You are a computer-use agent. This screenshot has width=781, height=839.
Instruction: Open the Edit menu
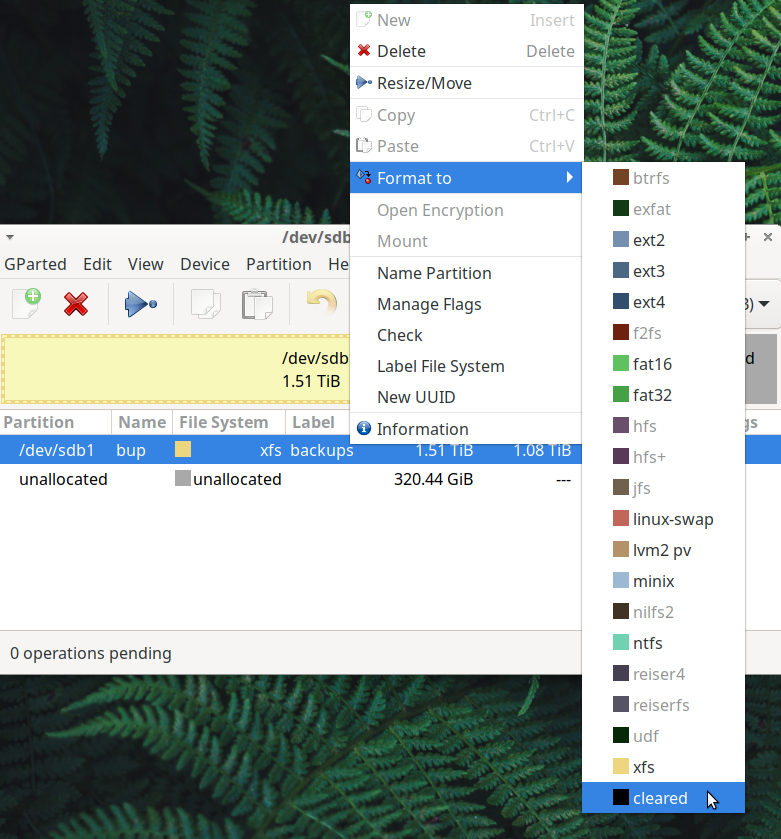click(97, 264)
